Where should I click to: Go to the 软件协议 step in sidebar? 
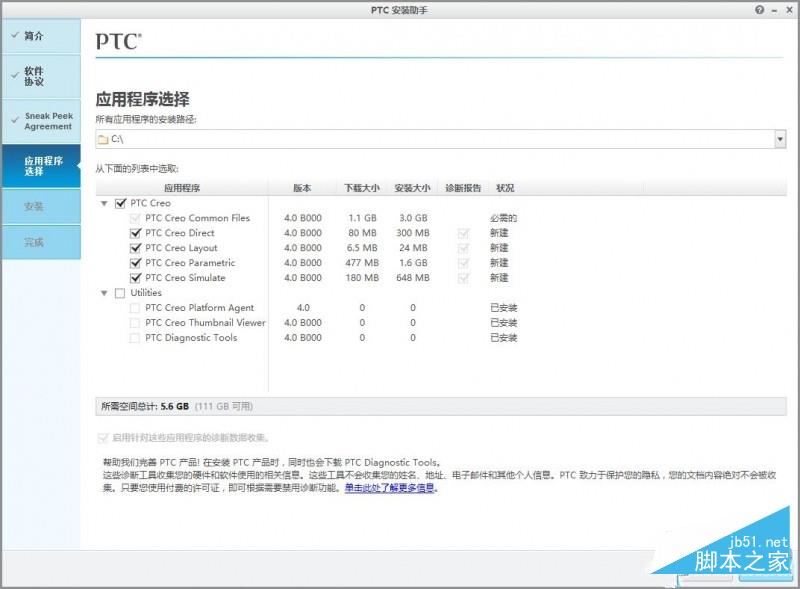coord(41,77)
